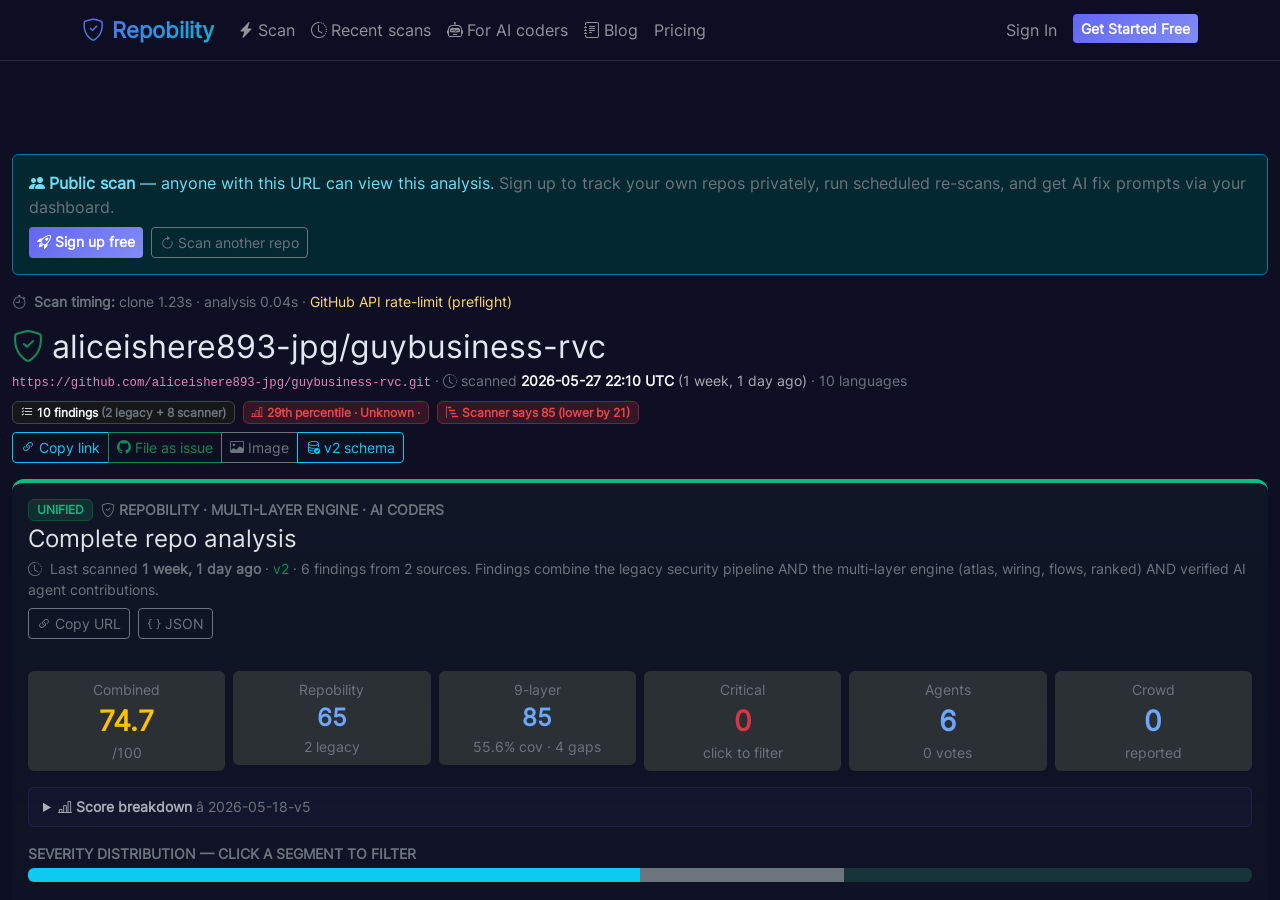The width and height of the screenshot is (1280, 900).
Task: Open the For AI coders page
Action: [508, 30]
